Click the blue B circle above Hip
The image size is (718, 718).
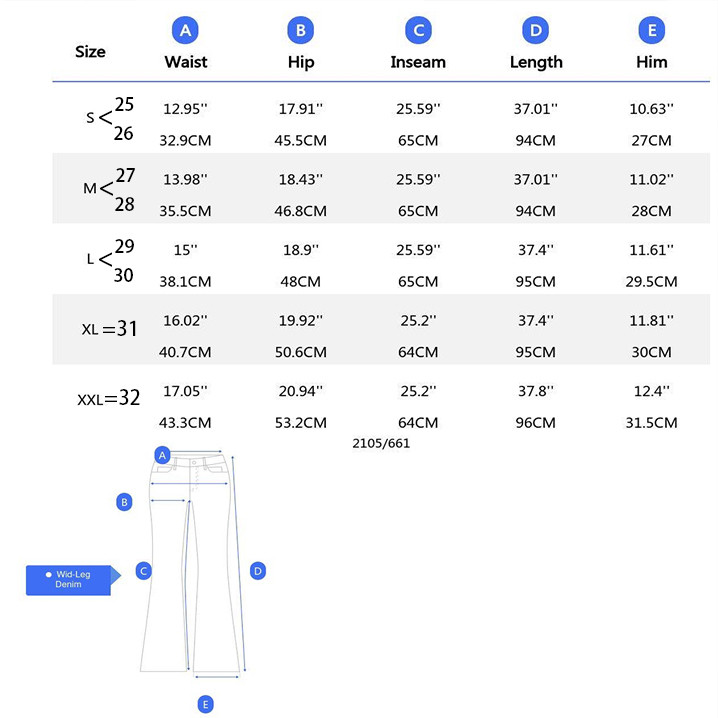[301, 31]
